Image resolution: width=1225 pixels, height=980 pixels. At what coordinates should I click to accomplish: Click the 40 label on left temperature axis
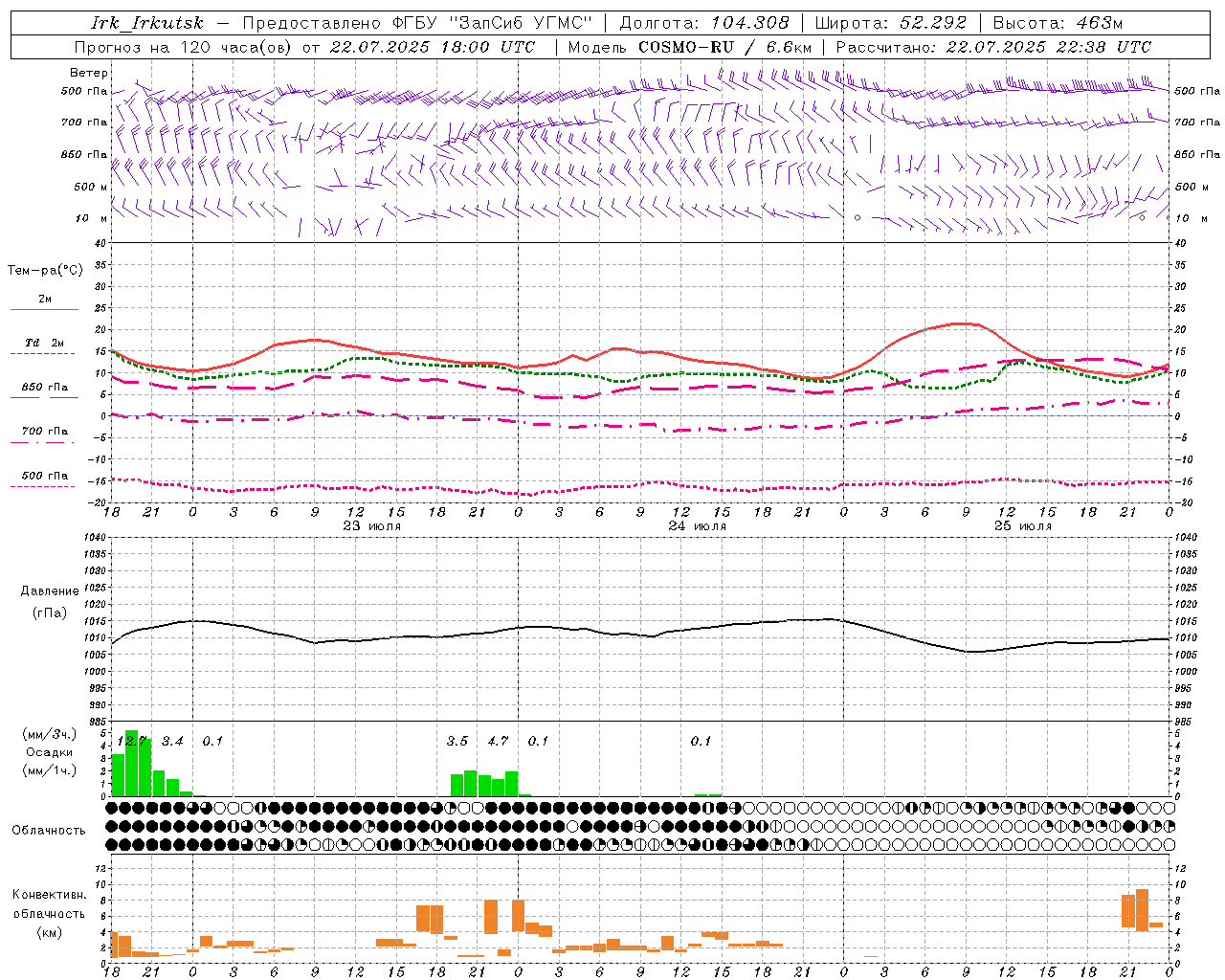click(100, 244)
